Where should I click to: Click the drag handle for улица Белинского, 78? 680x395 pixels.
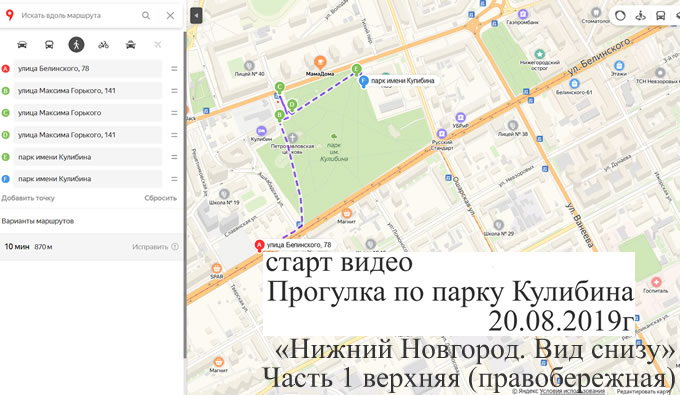pos(174,69)
